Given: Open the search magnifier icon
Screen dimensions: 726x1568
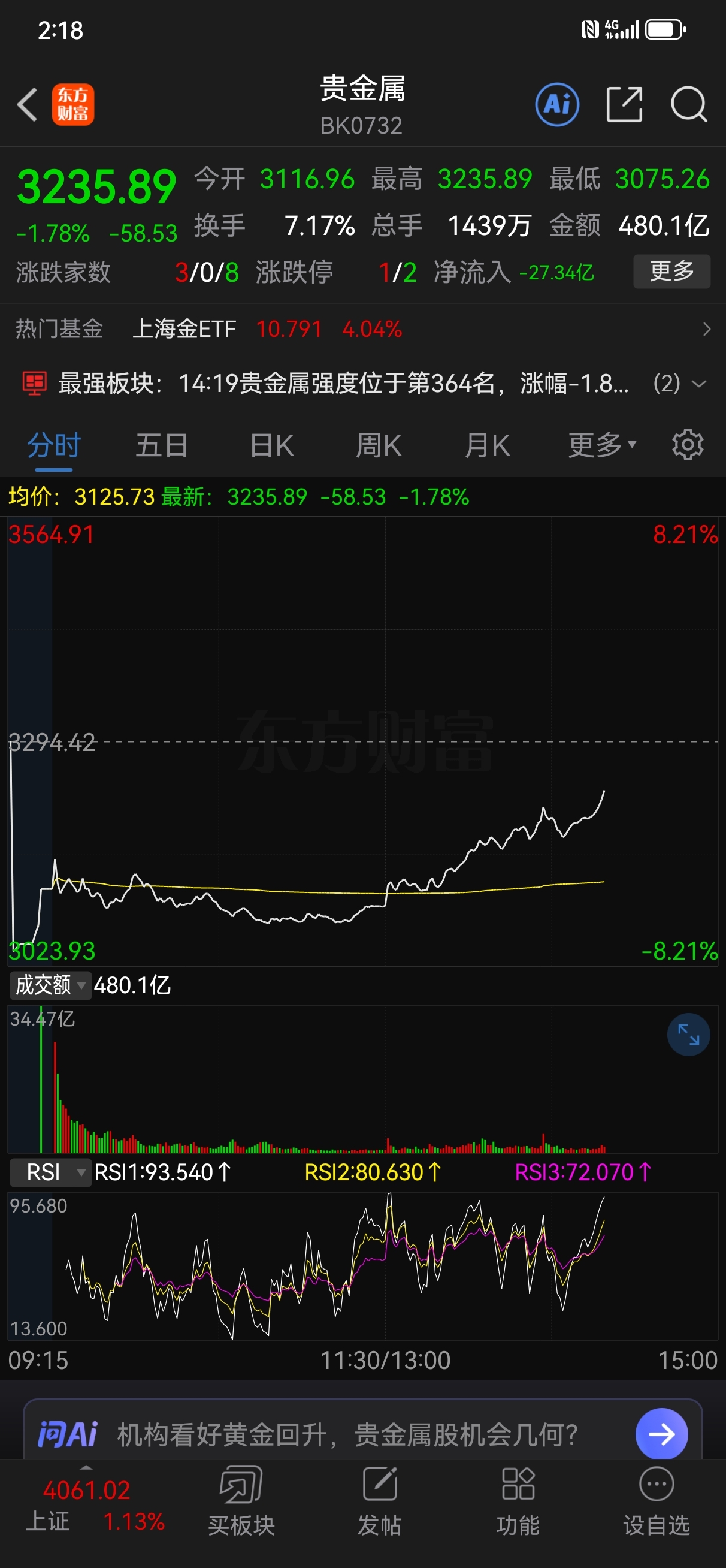Looking at the screenshot, I should pos(689,105).
